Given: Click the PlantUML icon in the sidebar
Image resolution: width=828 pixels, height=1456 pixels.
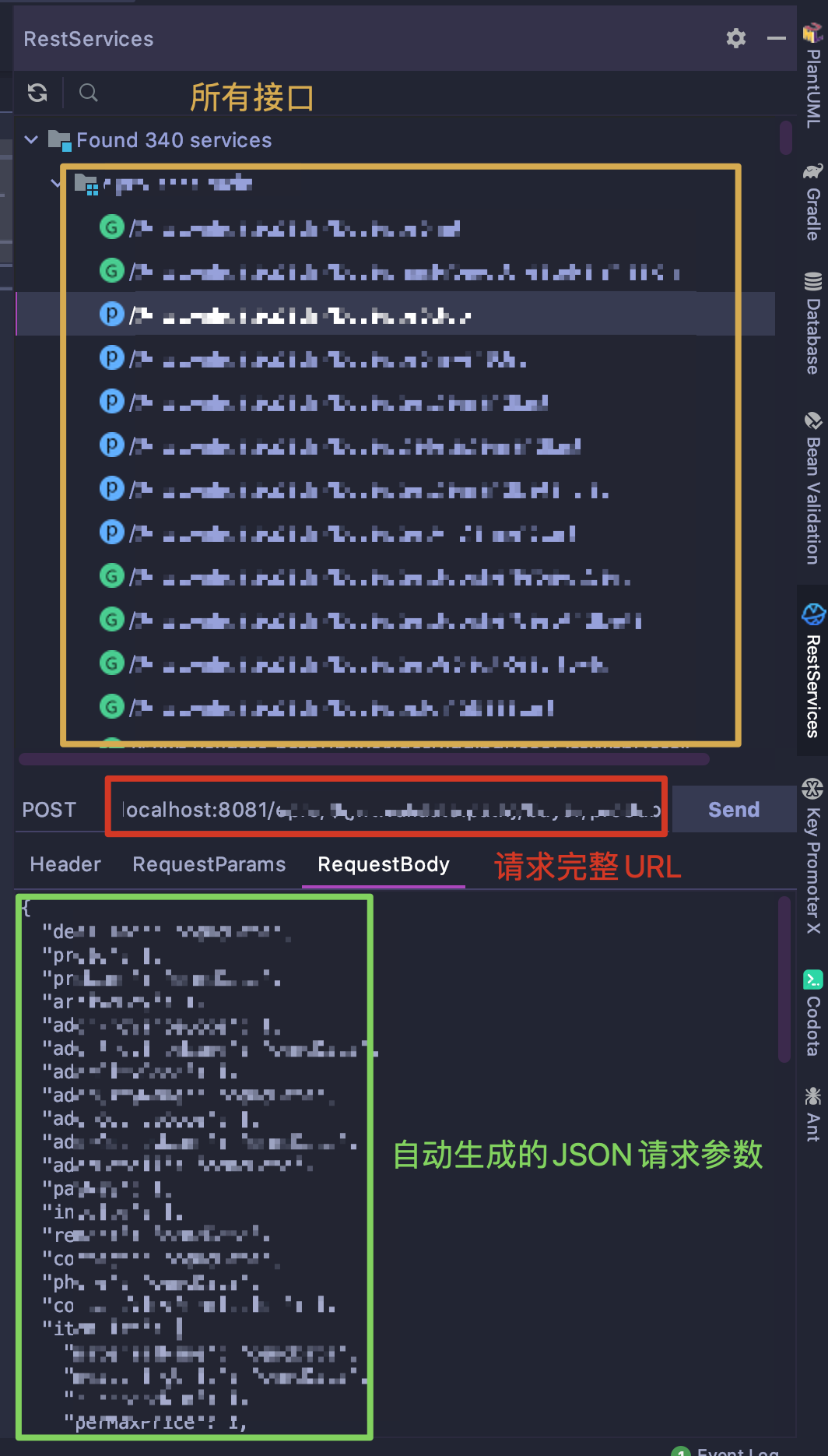Looking at the screenshot, I should tap(813, 33).
